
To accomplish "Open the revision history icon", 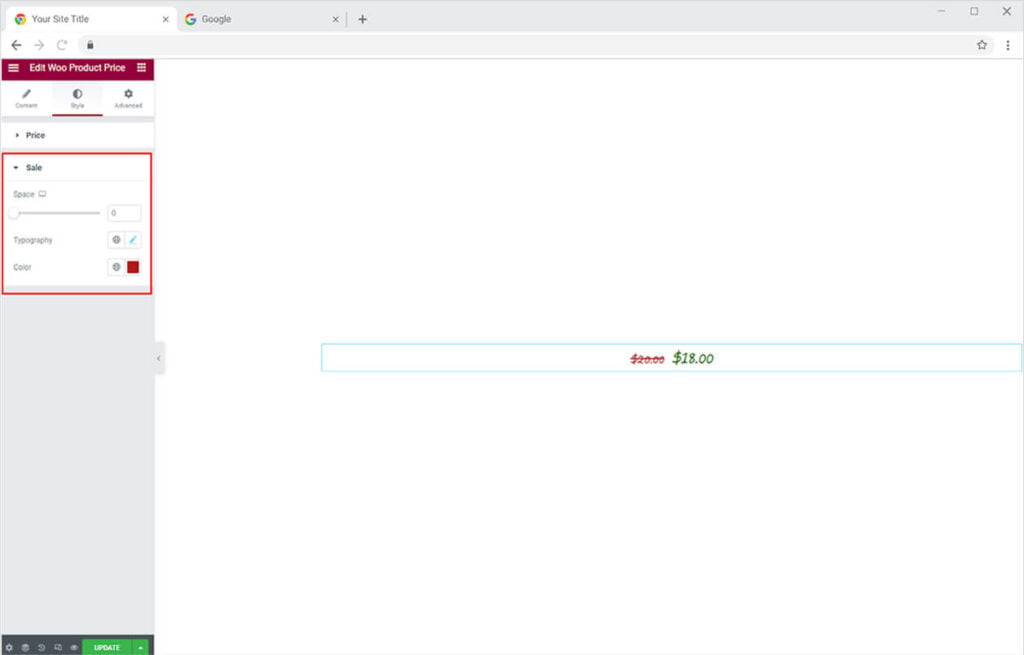I will tap(41, 647).
